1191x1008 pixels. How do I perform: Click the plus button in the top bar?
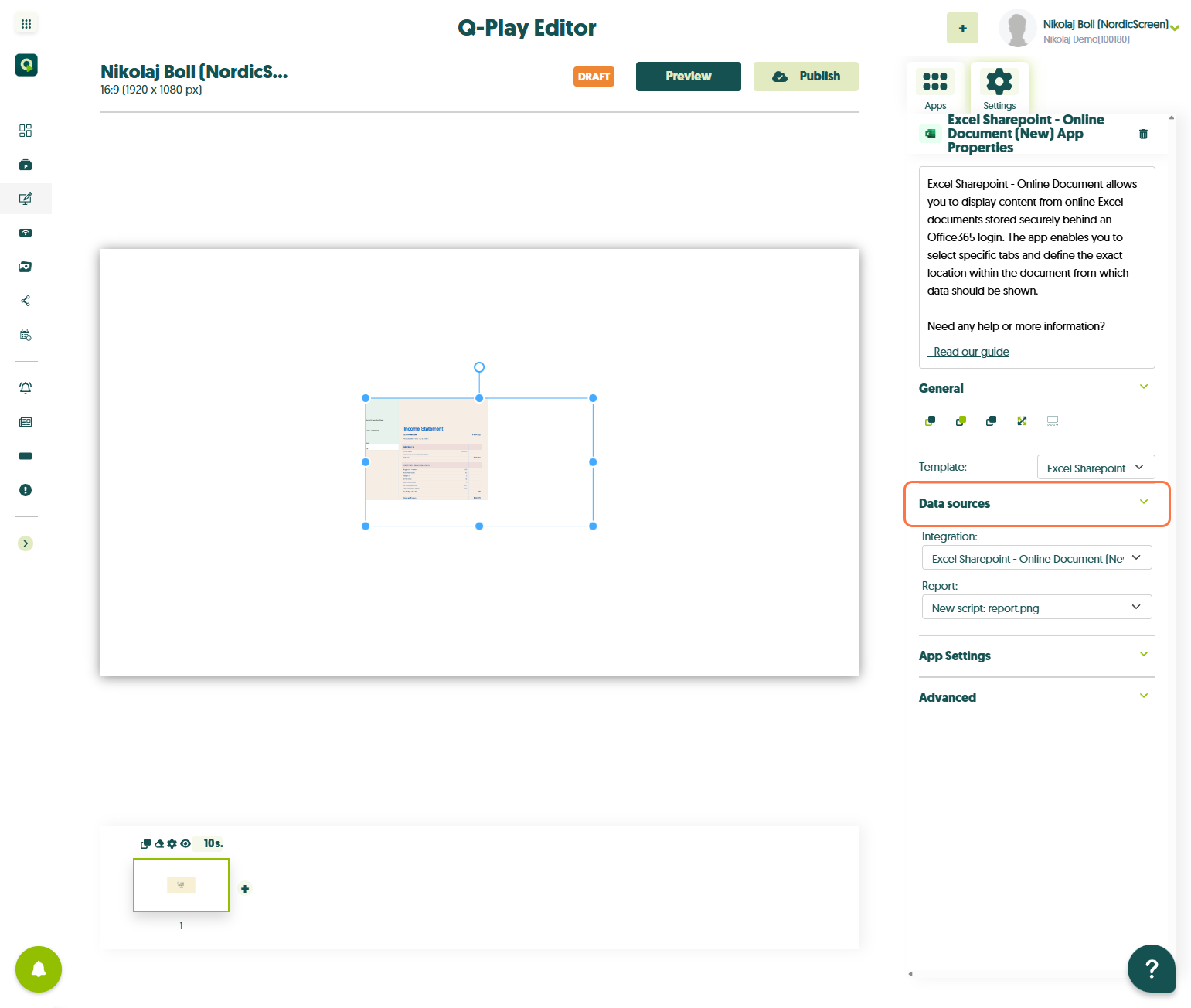pyautogui.click(x=962, y=28)
